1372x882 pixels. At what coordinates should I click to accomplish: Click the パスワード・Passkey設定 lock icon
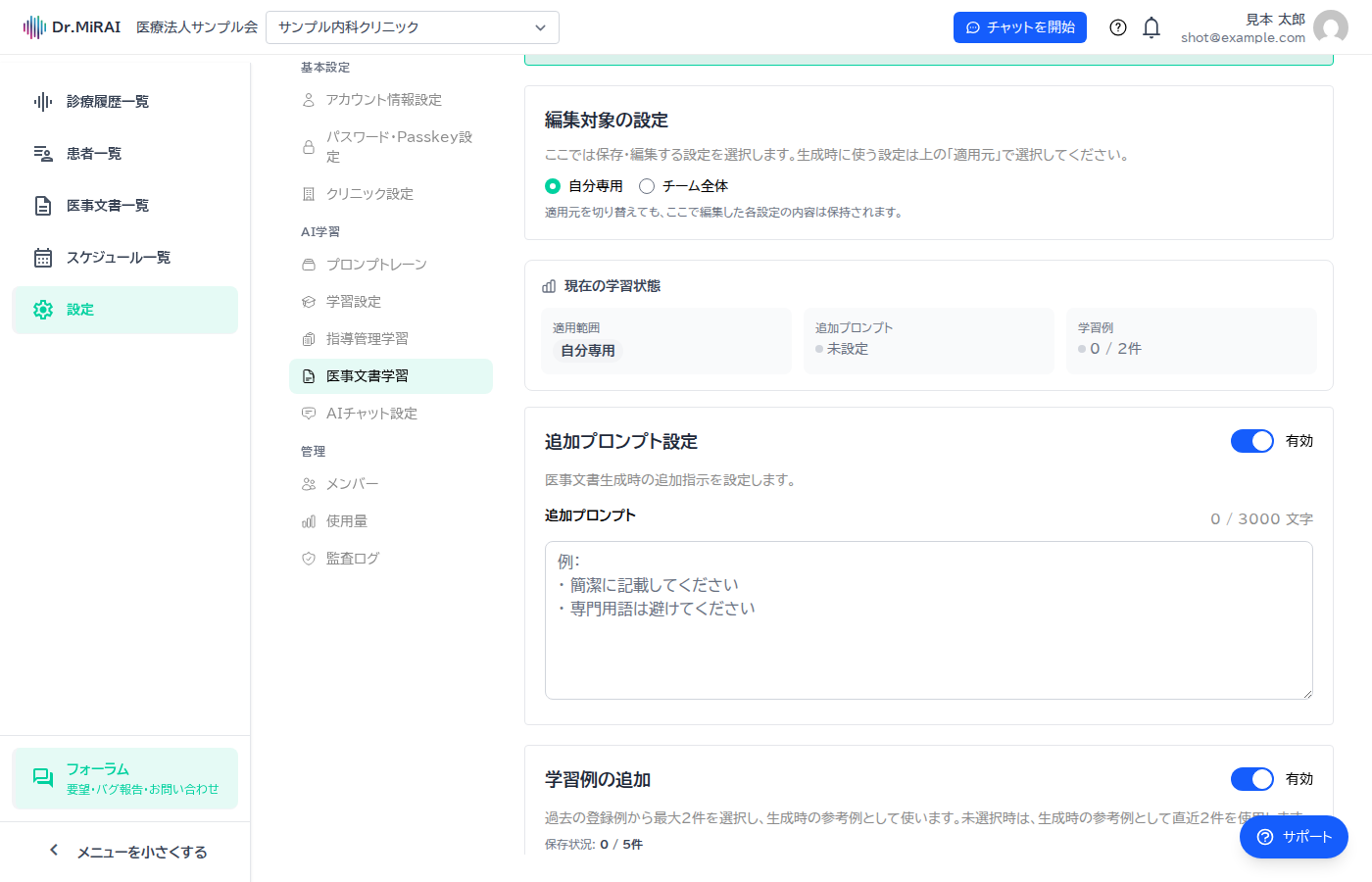coord(309,147)
